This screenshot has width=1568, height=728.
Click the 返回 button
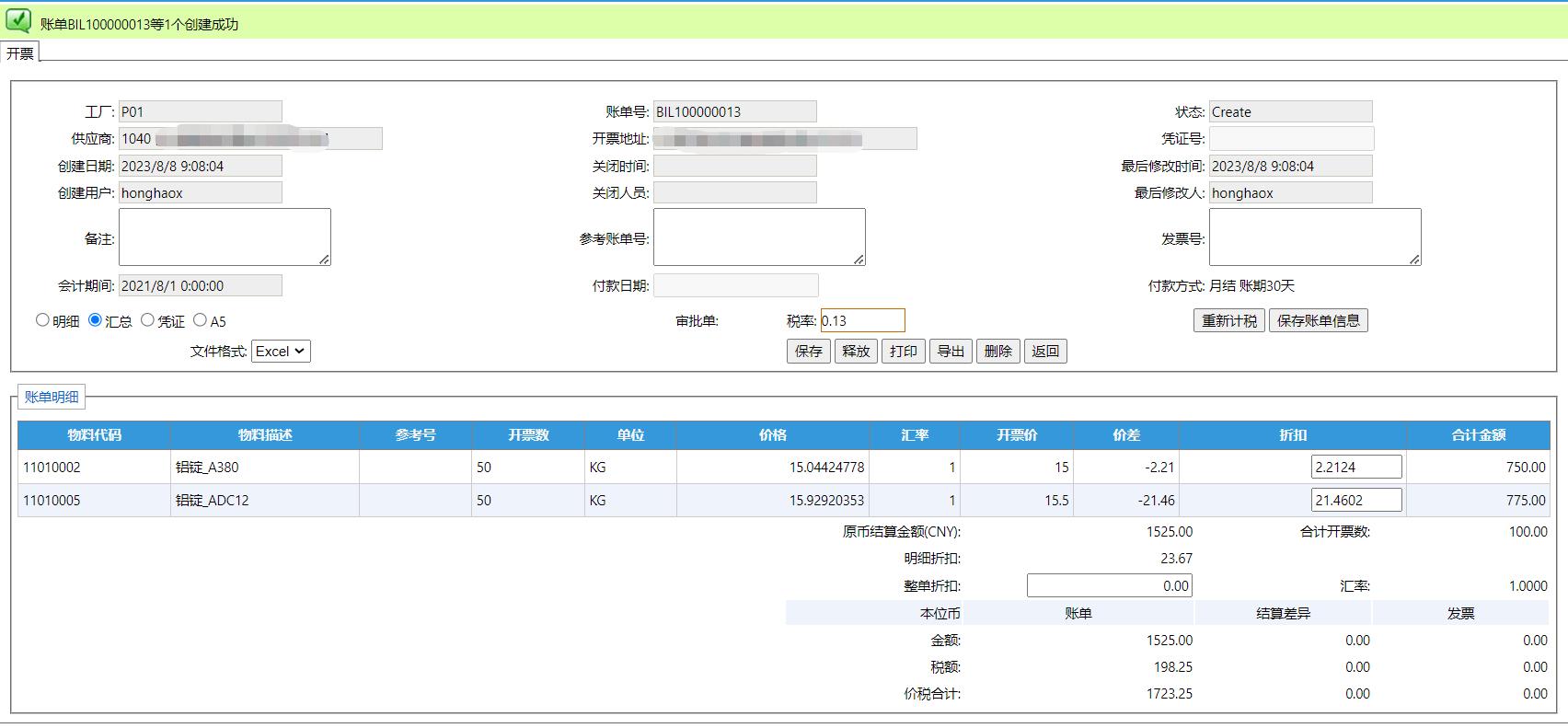tap(1045, 351)
